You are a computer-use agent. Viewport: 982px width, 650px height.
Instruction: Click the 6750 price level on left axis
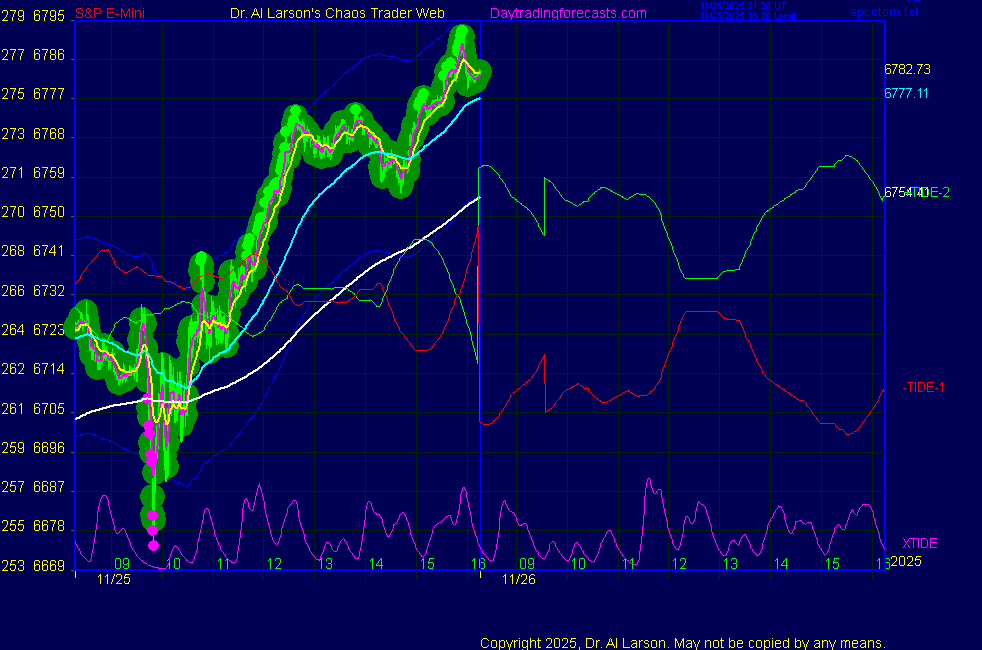pos(48,213)
